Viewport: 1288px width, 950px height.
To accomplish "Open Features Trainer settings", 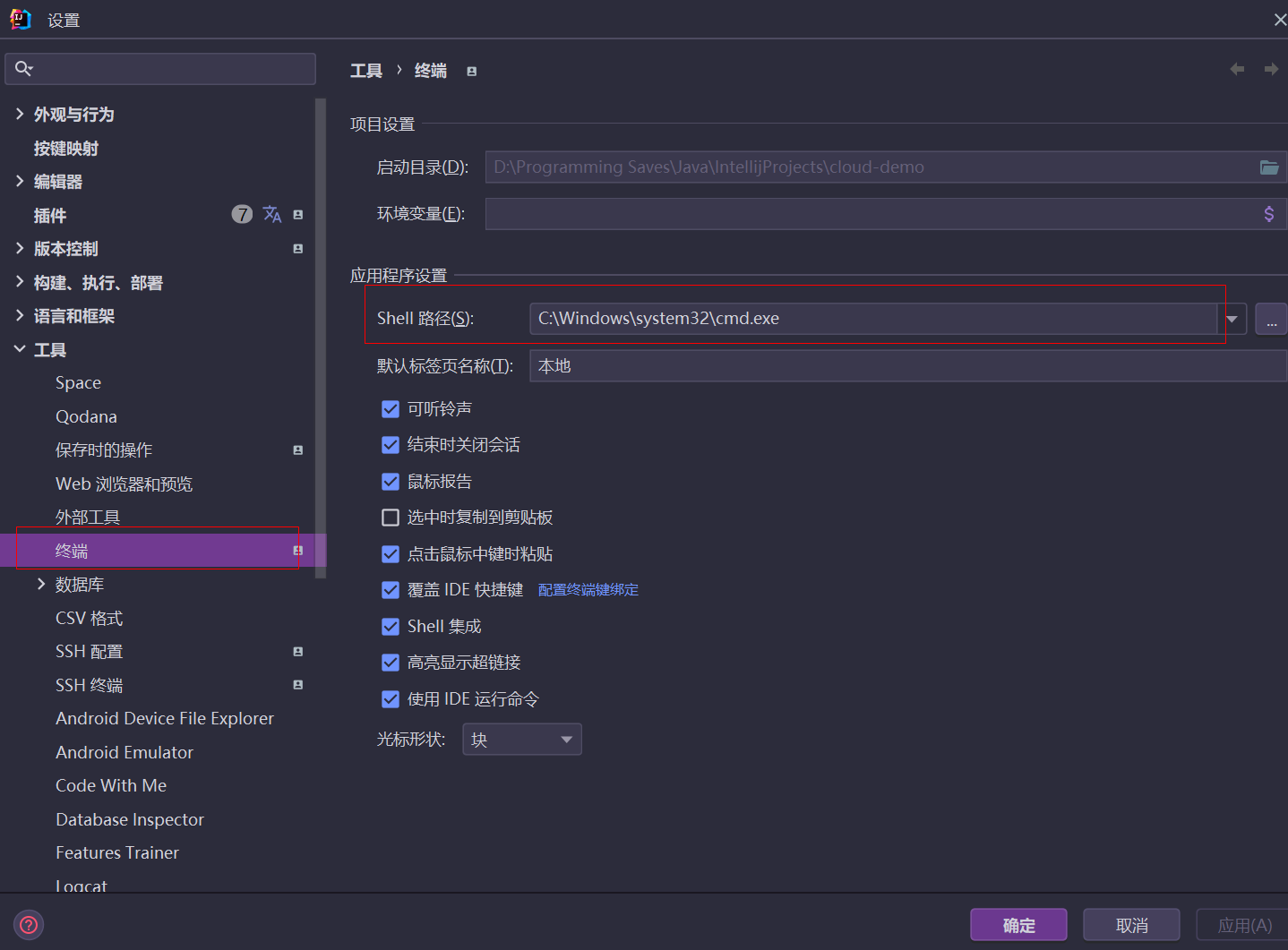I will 117,853.
